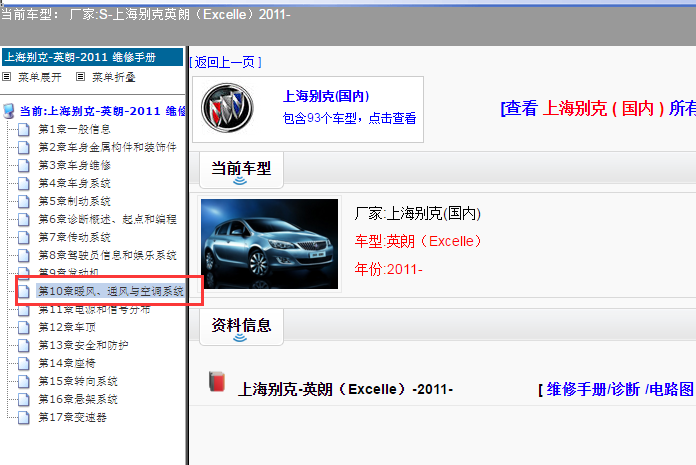Click document icon for 第16章悬架系统
This screenshot has height=465, width=696.
(x=24, y=399)
